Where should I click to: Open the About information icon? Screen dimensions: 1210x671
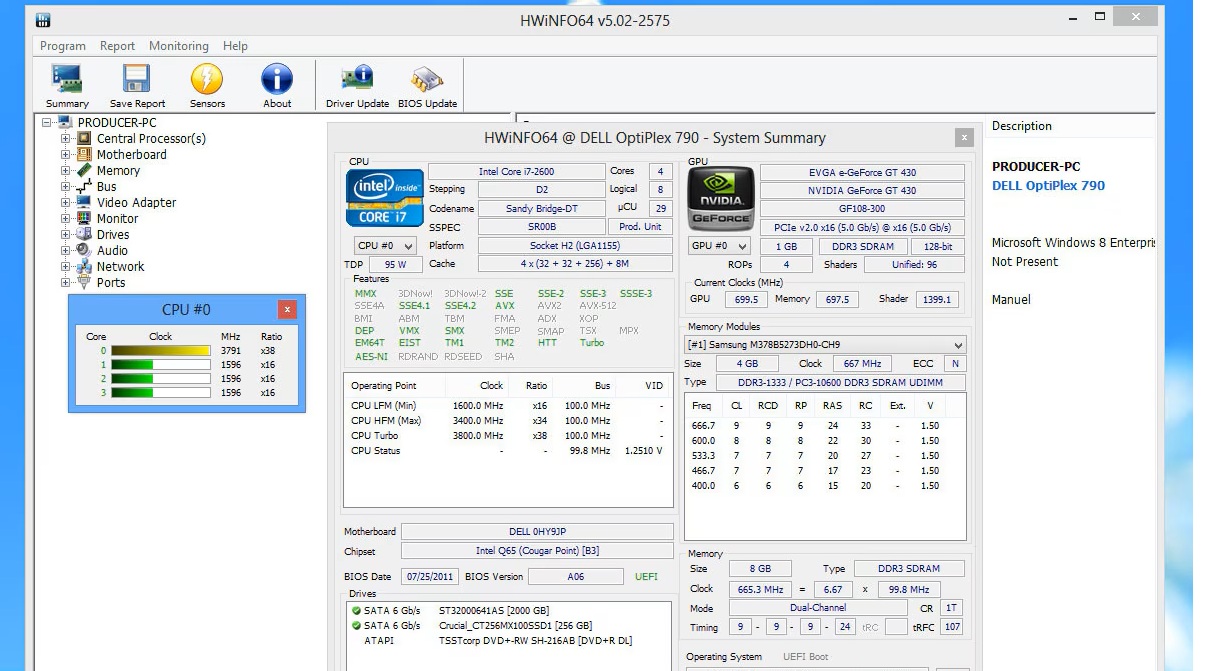click(x=277, y=85)
